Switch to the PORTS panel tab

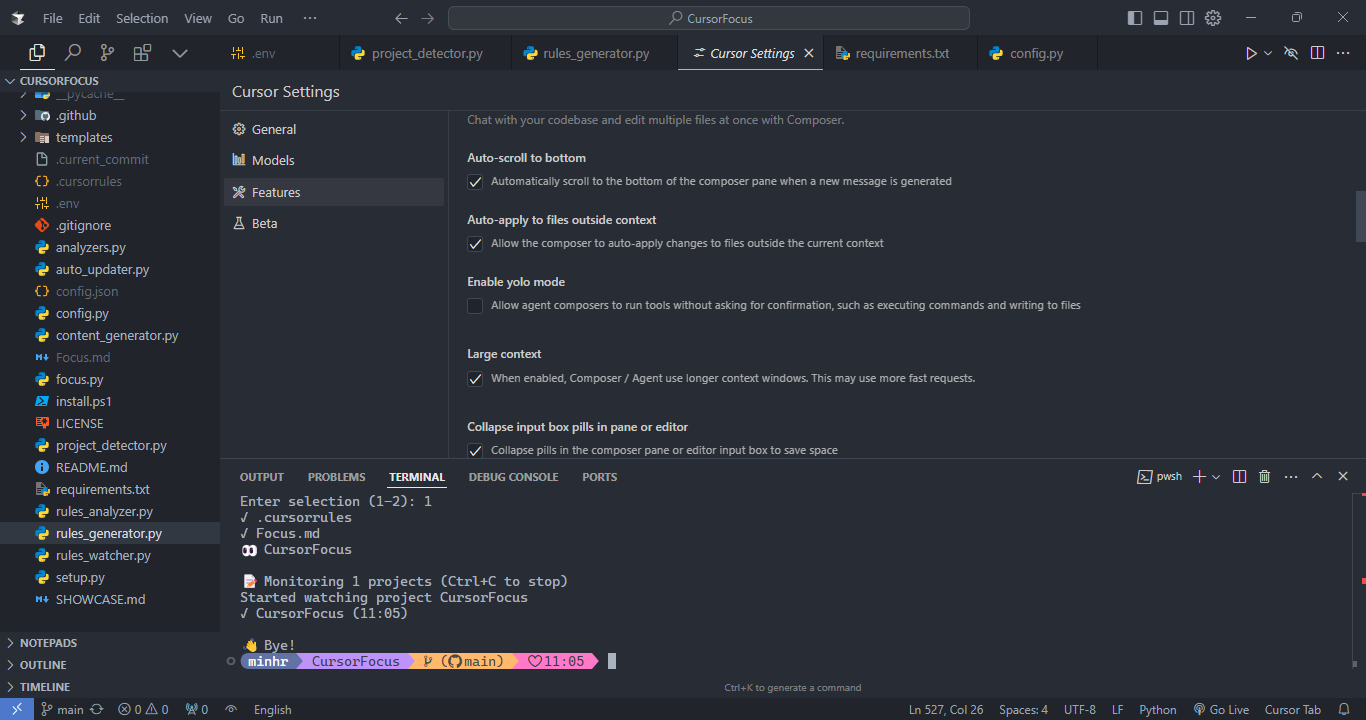tap(600, 477)
